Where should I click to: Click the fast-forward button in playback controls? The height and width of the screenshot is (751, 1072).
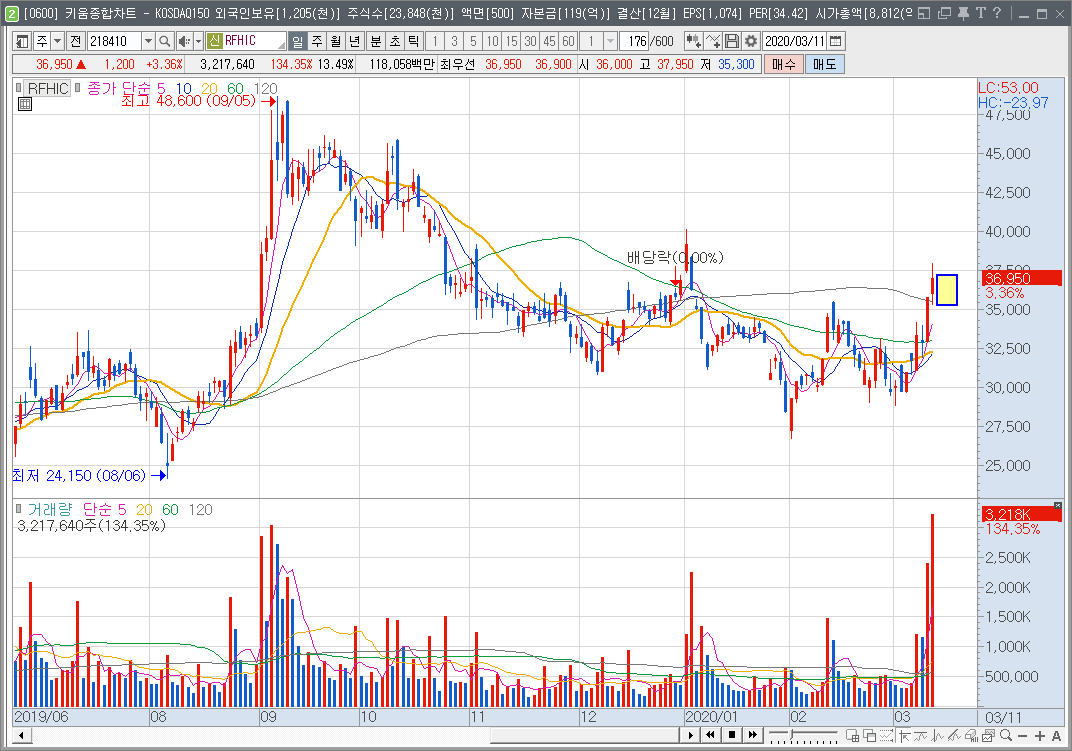tap(753, 735)
